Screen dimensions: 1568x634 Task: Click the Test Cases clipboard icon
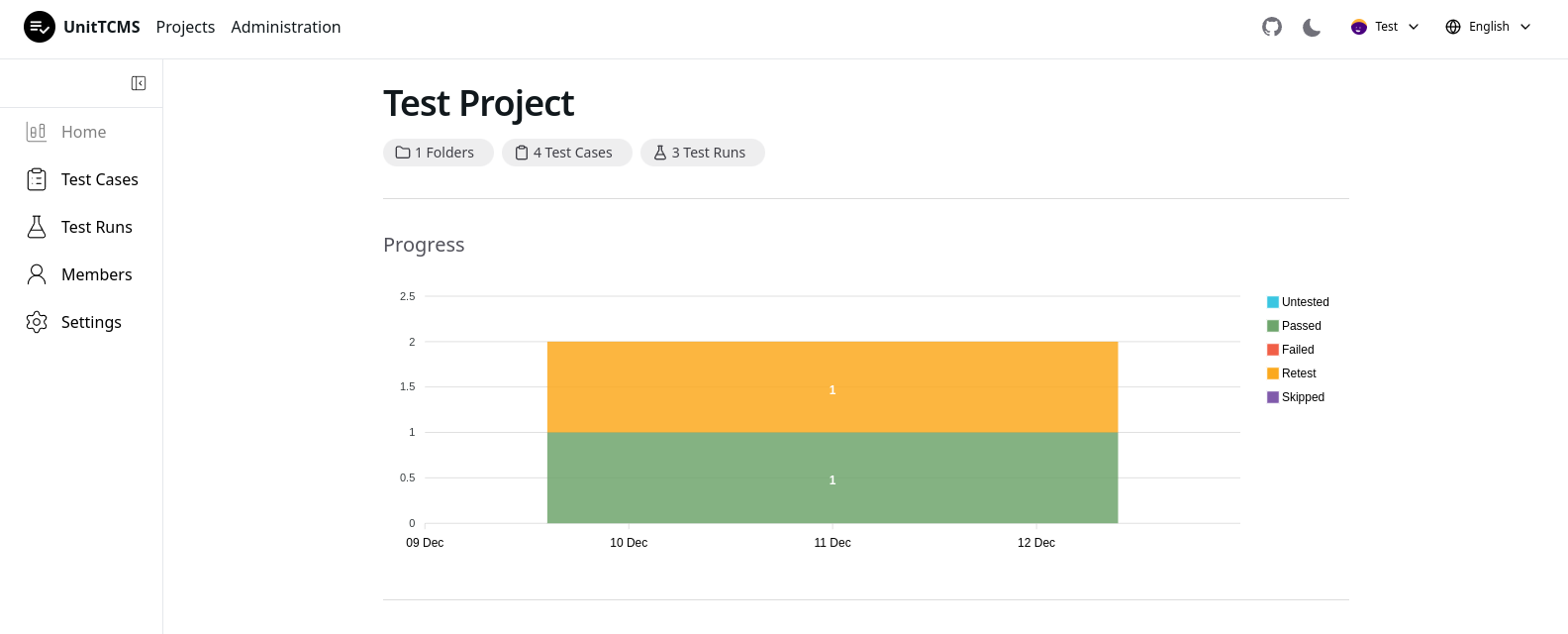click(x=37, y=179)
